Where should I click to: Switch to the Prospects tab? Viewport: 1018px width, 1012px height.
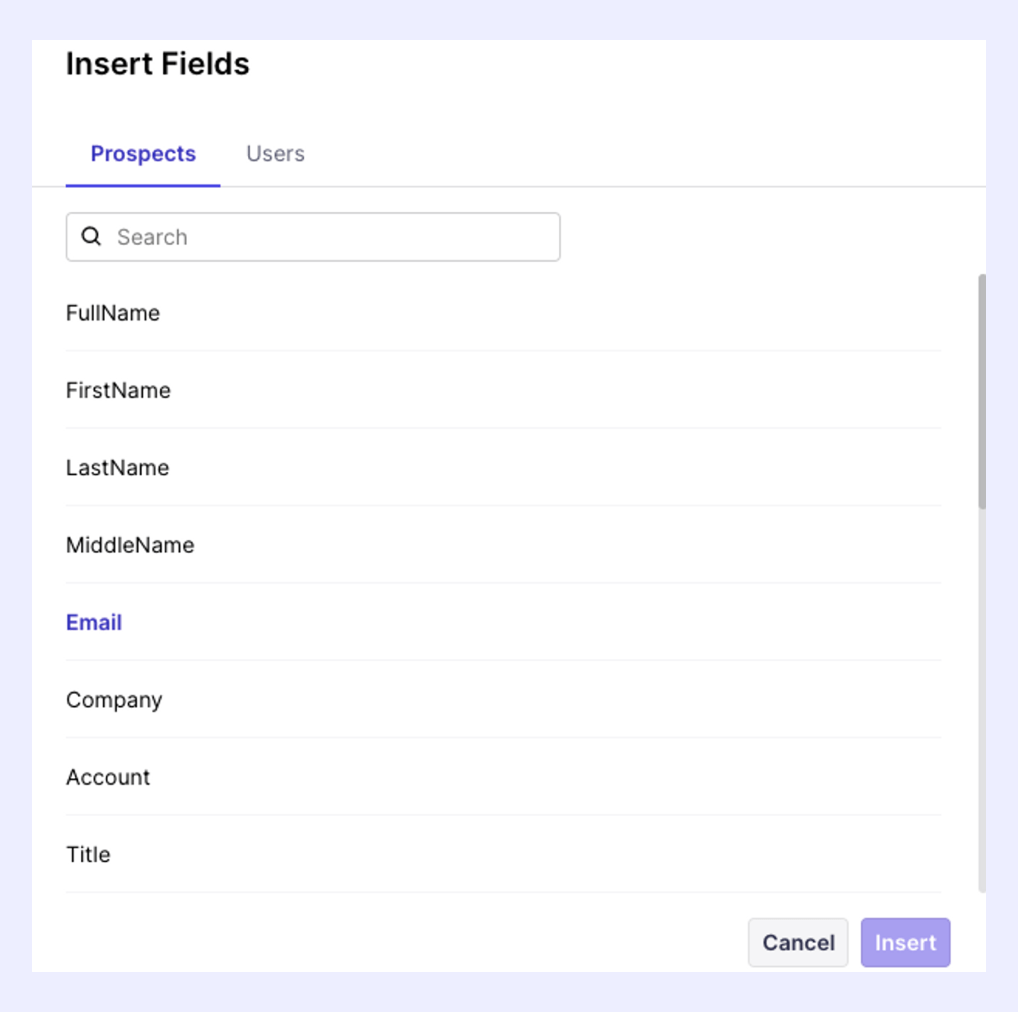[x=143, y=154]
